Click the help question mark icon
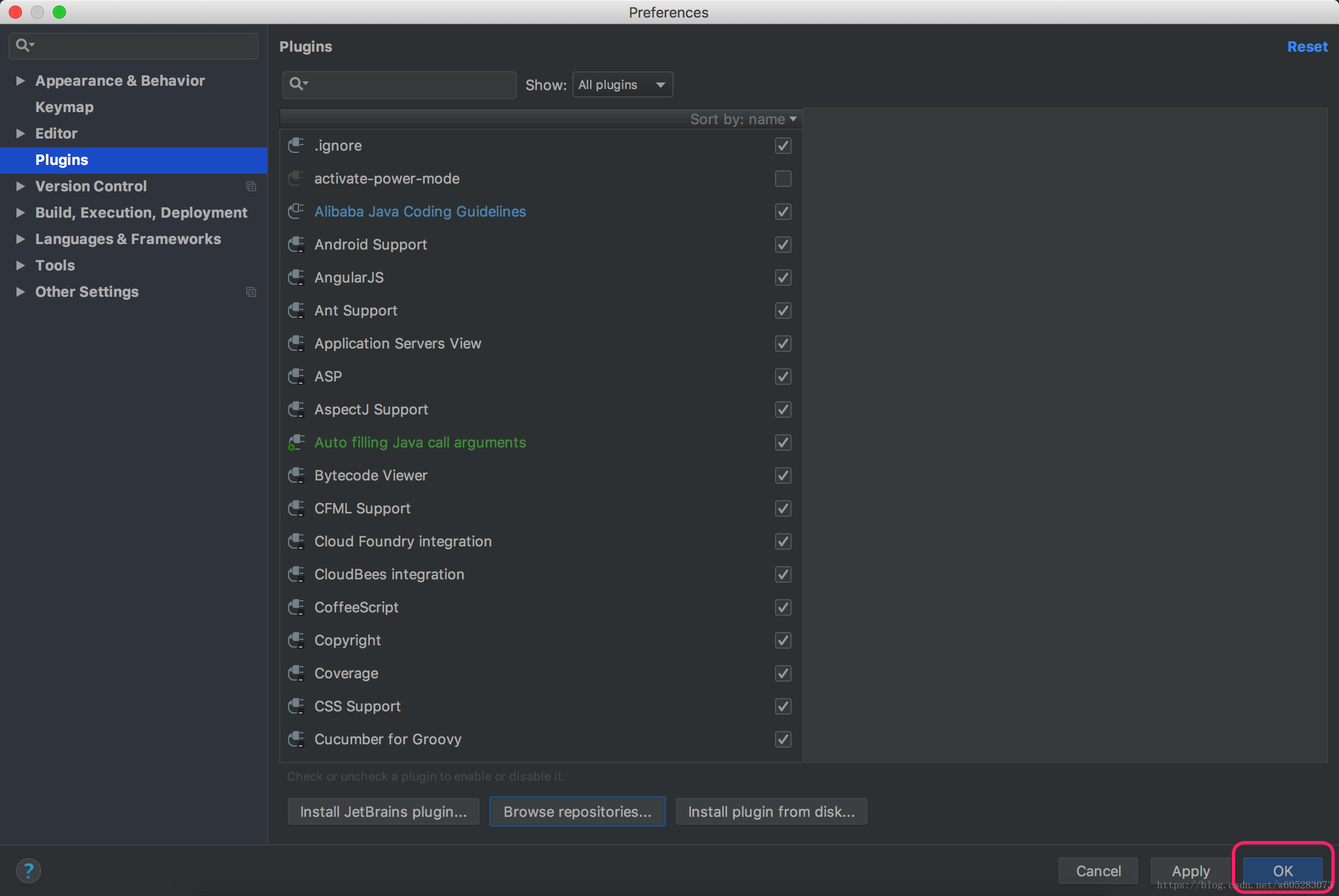Image resolution: width=1339 pixels, height=896 pixels. (28, 870)
